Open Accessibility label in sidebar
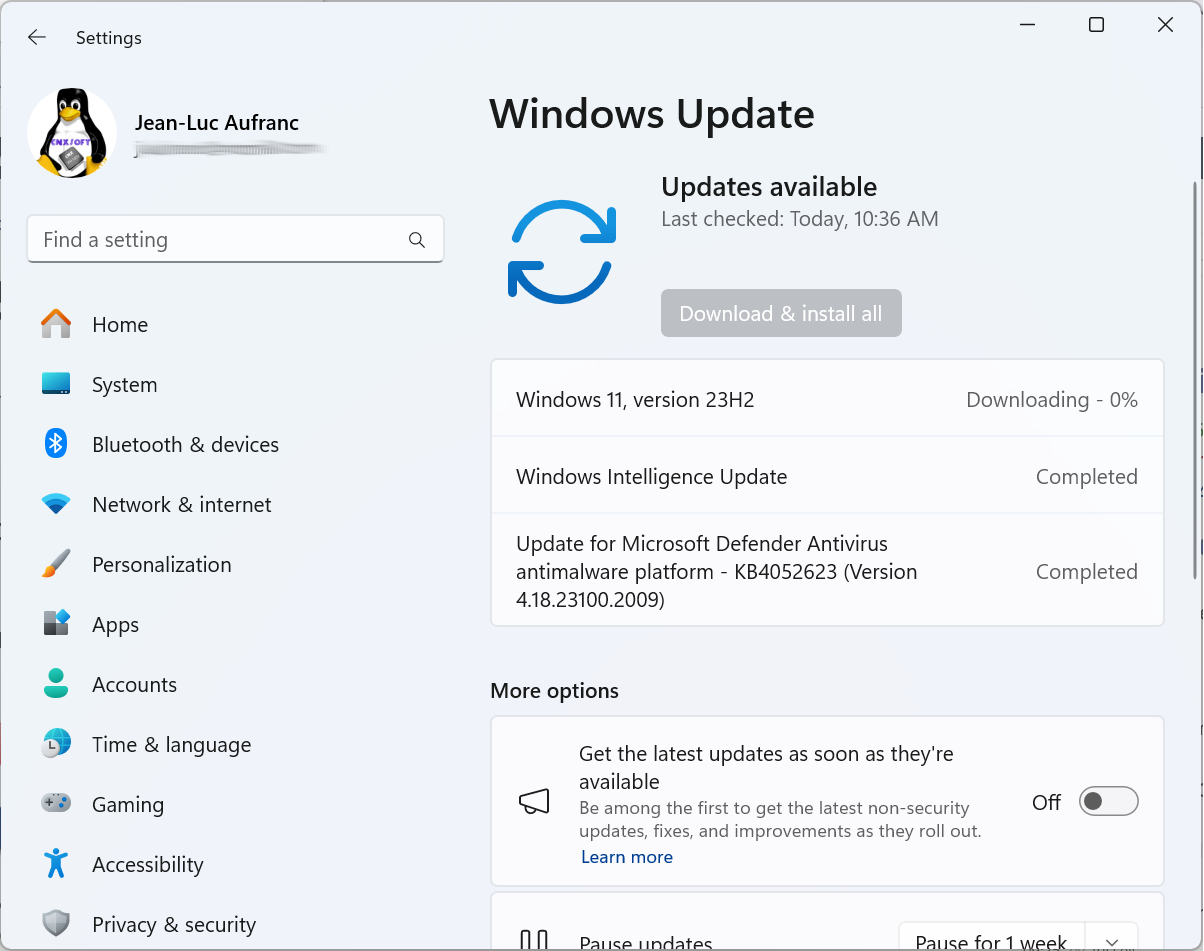This screenshot has height=951, width=1204. (x=147, y=865)
